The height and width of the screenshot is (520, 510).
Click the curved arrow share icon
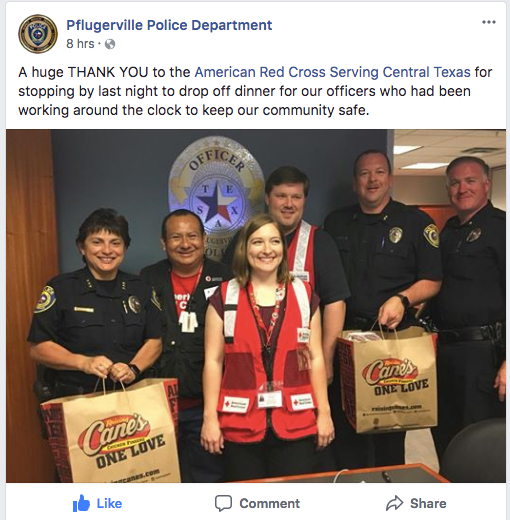(x=394, y=503)
